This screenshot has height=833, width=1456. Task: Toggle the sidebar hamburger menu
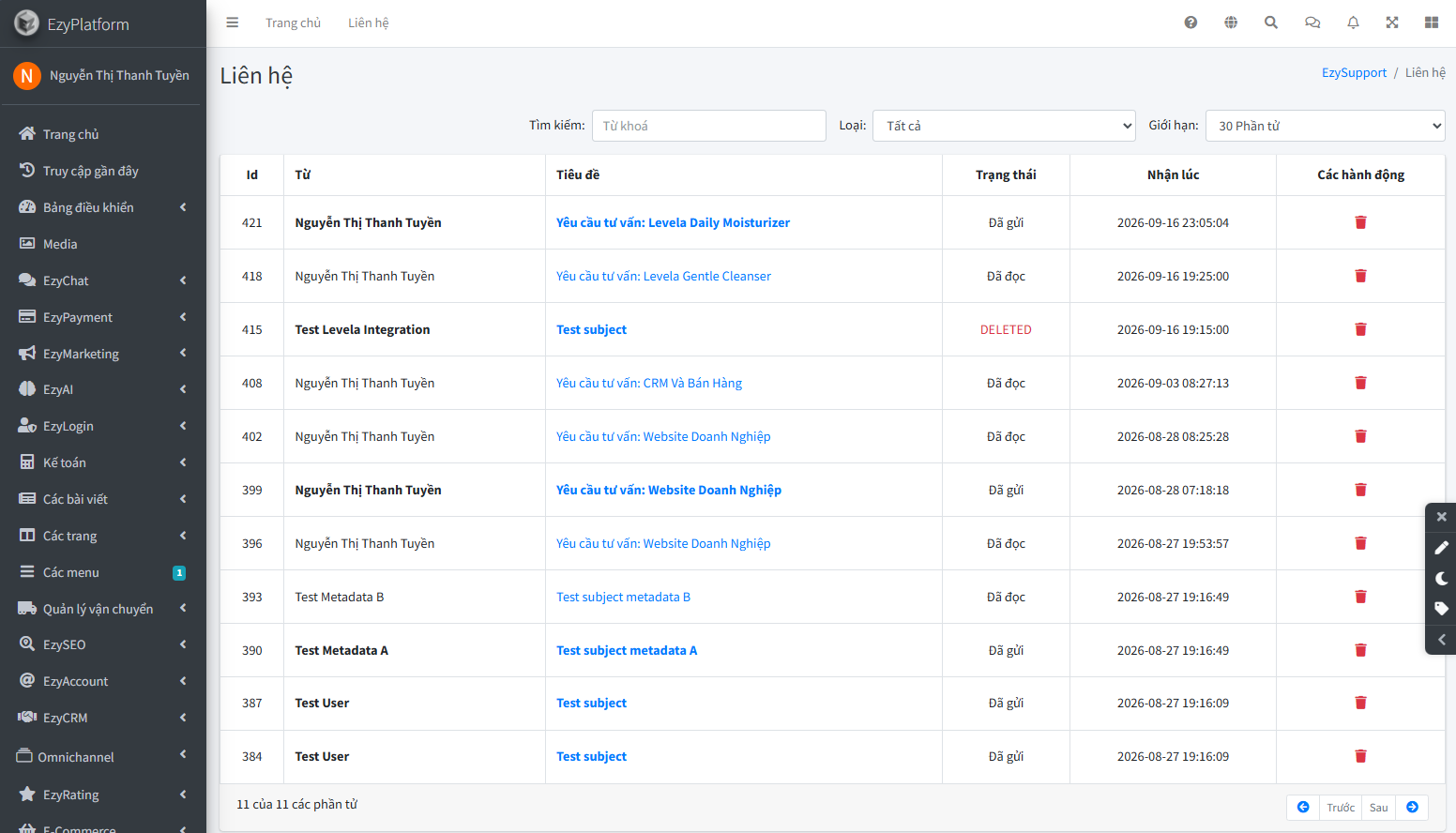pyautogui.click(x=233, y=23)
